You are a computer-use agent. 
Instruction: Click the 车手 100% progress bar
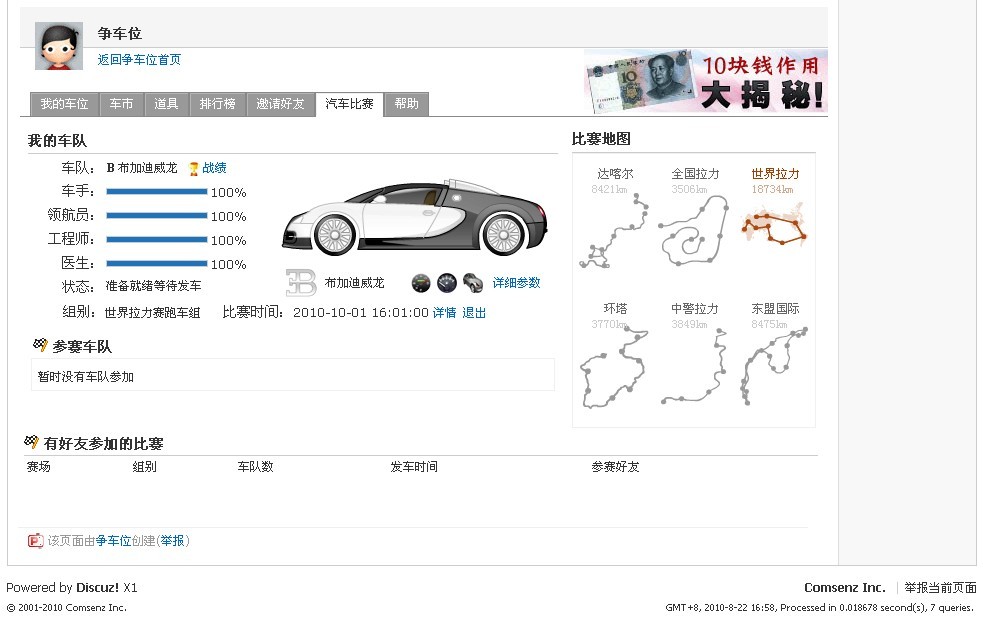tap(157, 192)
